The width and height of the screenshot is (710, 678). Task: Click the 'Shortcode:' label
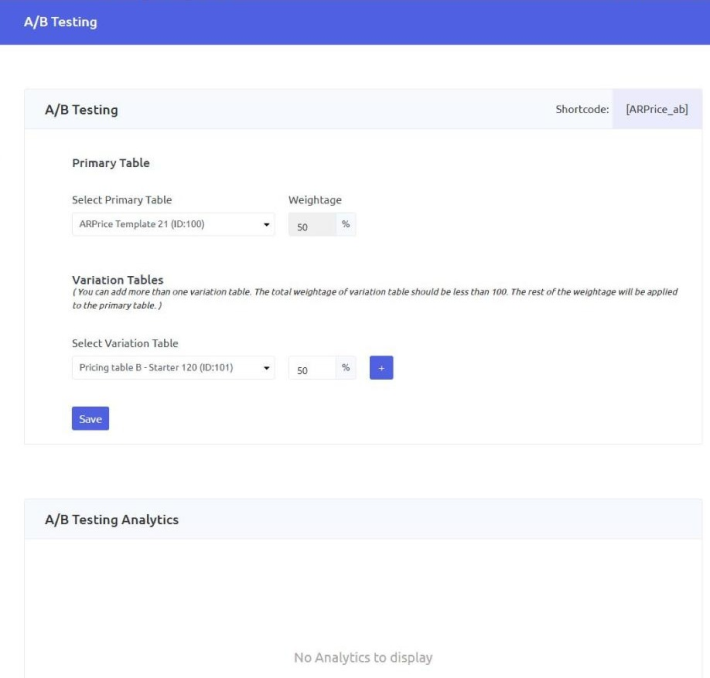pos(582,109)
